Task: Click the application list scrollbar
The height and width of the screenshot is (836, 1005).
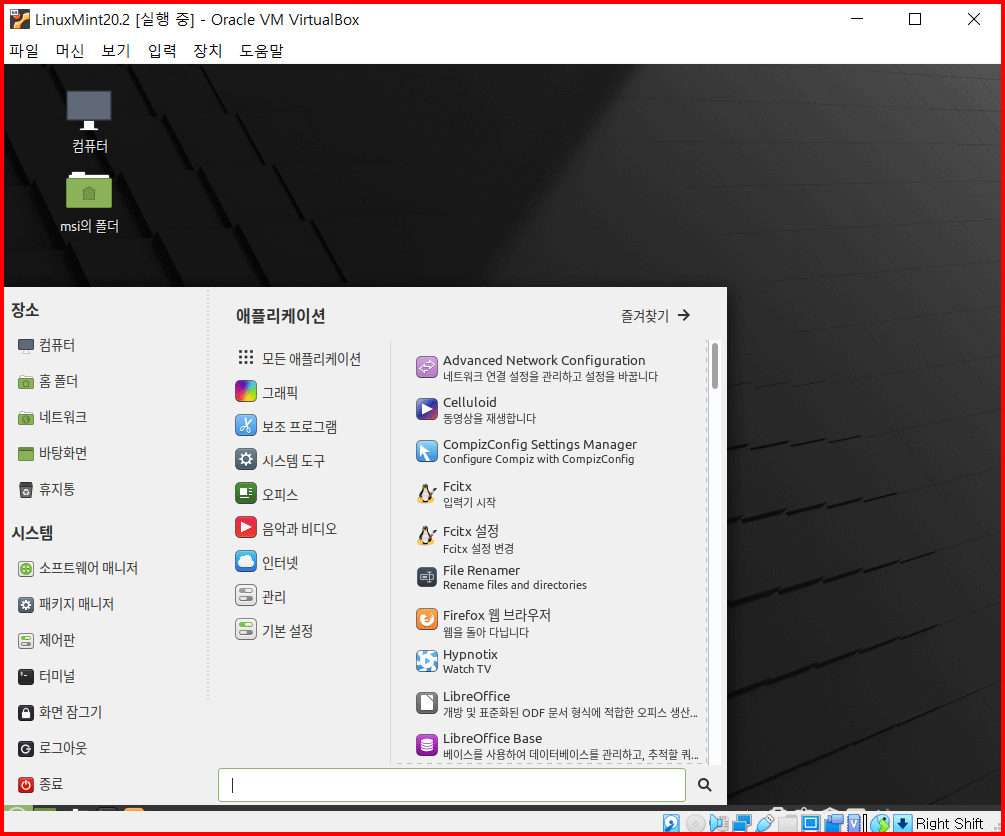Action: point(715,365)
